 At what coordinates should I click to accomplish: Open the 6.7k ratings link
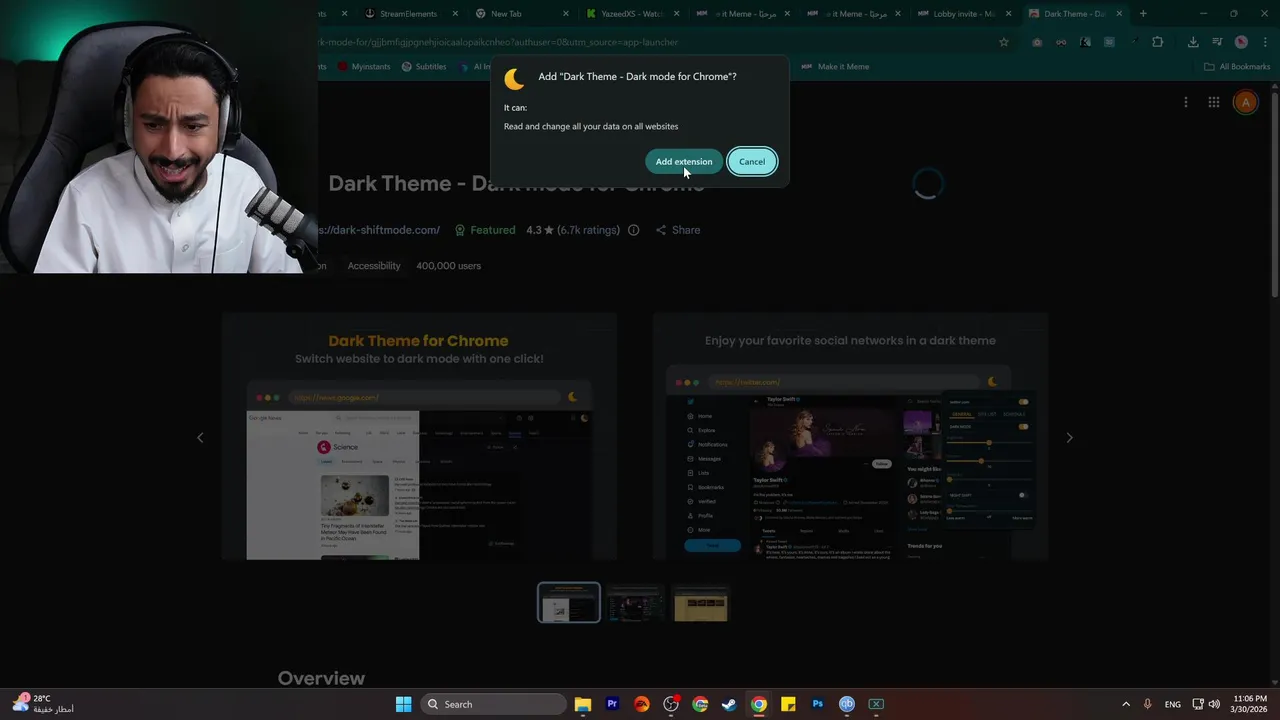589,230
